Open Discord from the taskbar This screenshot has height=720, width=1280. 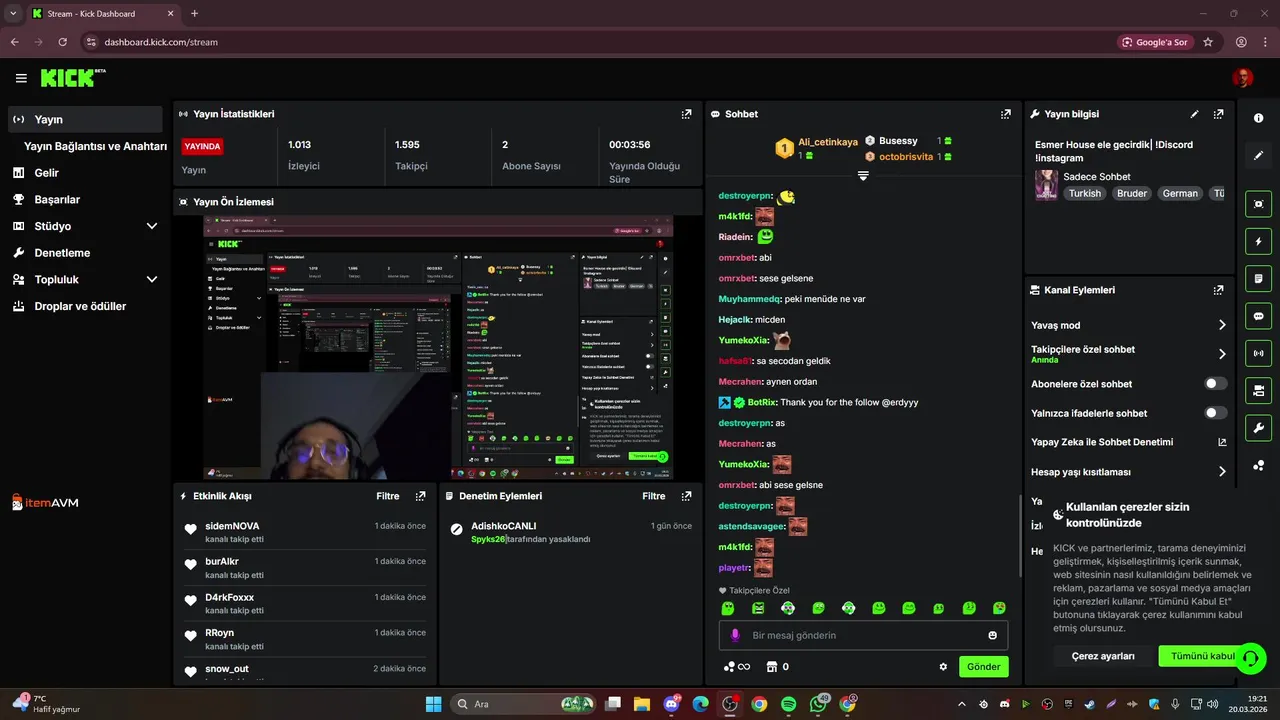pyautogui.click(x=671, y=704)
